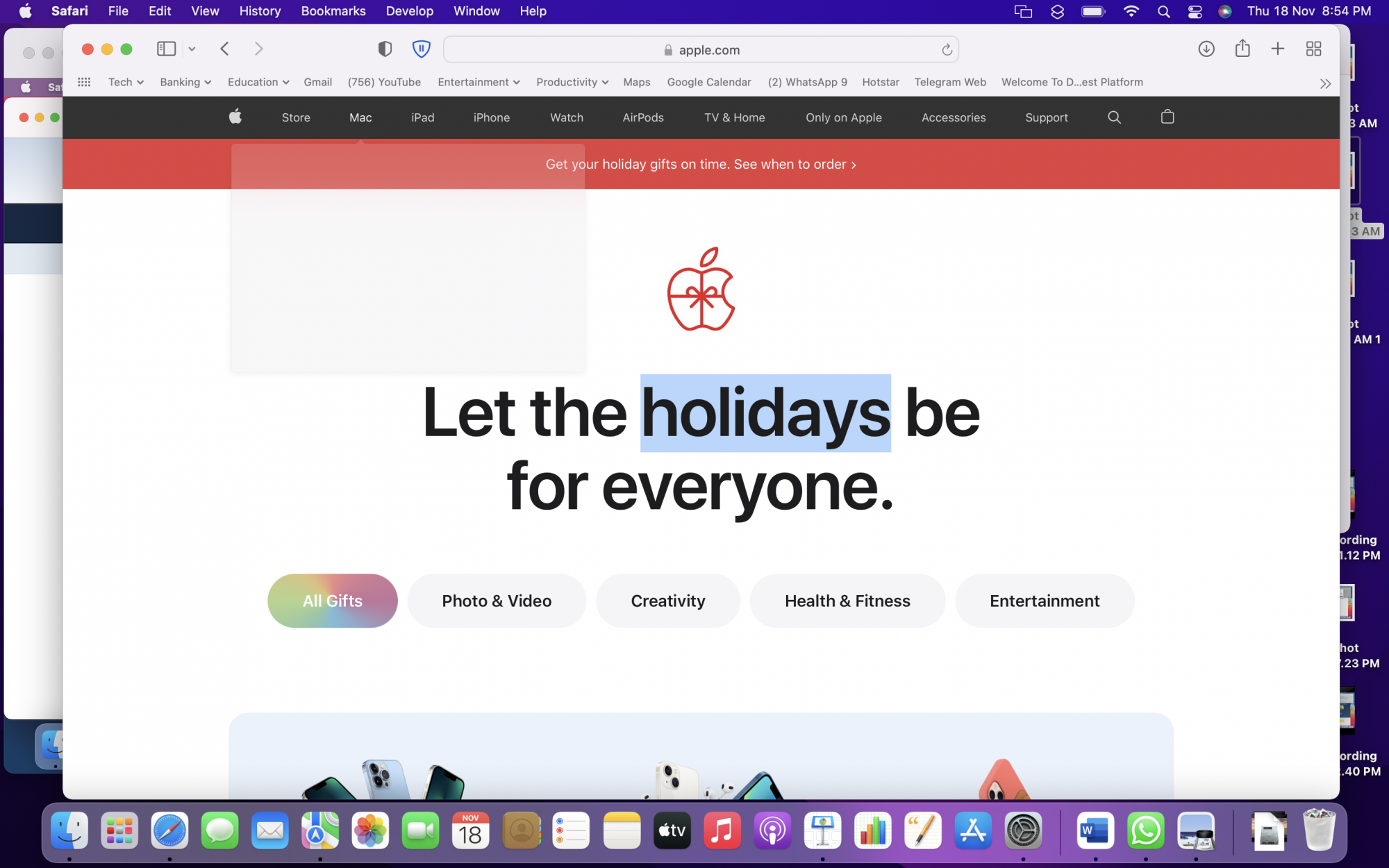Expand the Productivity bookmarks folder

(x=572, y=82)
